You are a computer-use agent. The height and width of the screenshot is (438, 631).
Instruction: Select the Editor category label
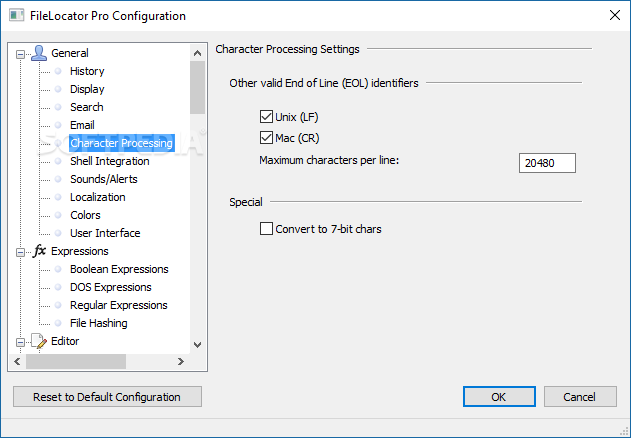click(65, 341)
